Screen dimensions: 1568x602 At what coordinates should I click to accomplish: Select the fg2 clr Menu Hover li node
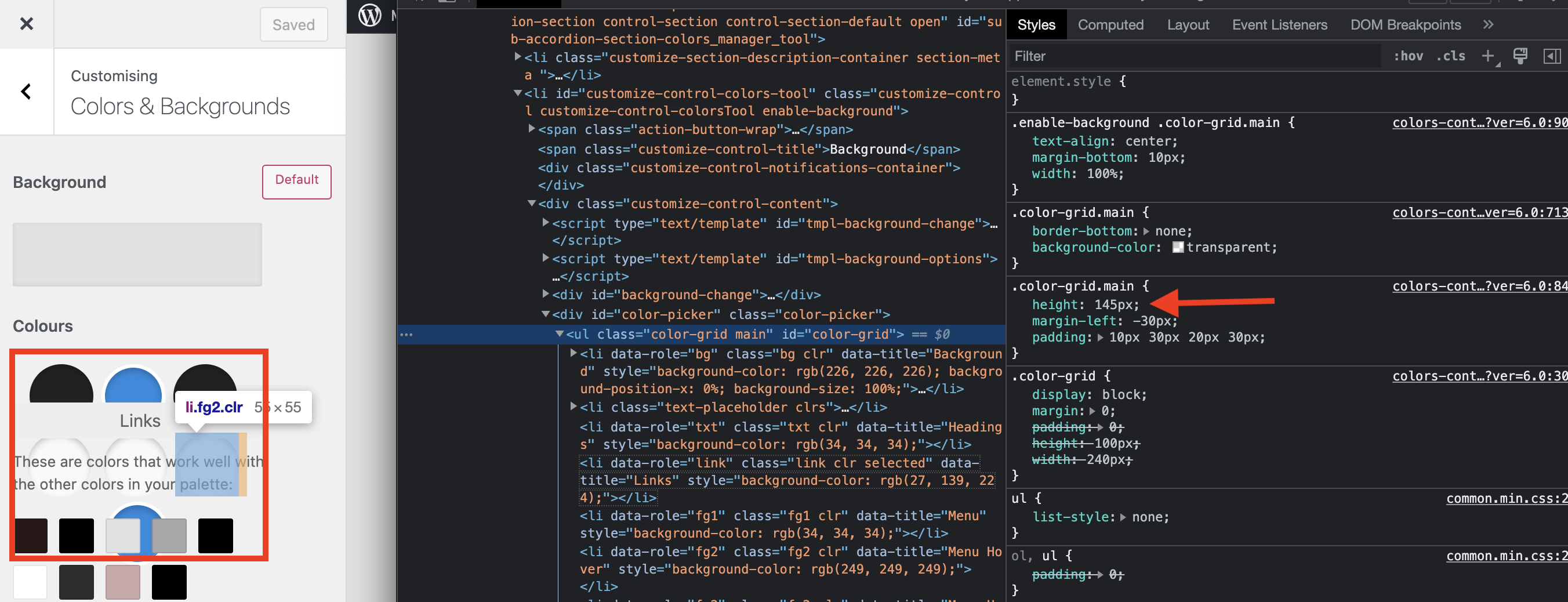point(790,568)
